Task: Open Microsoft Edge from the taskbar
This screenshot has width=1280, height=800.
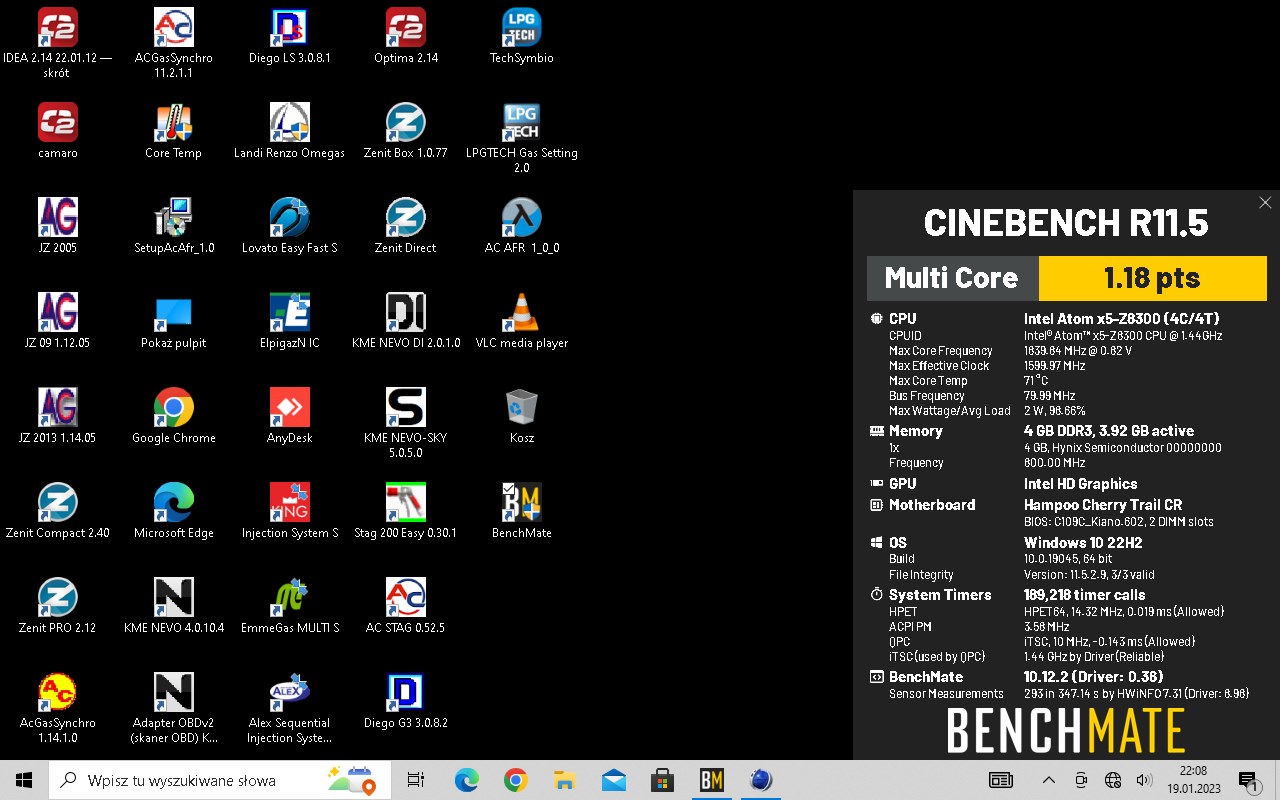Action: [x=467, y=780]
